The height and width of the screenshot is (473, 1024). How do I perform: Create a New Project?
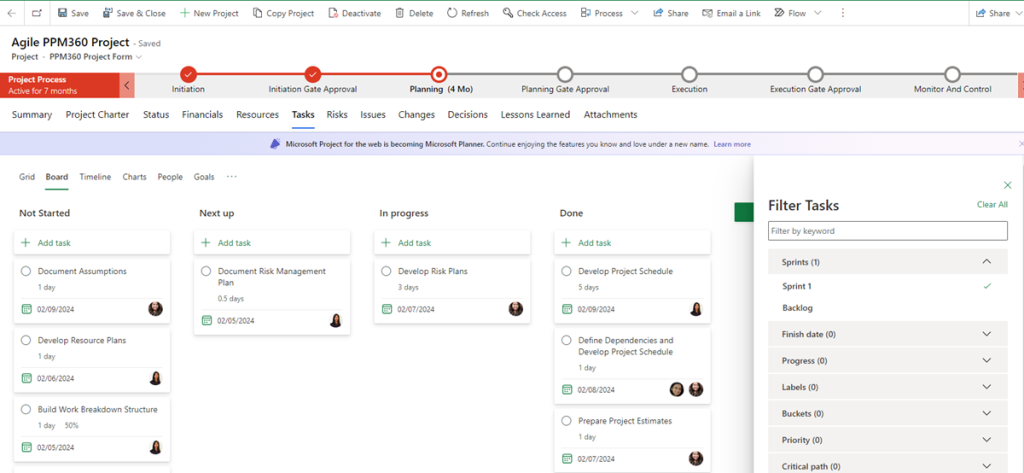pos(209,13)
